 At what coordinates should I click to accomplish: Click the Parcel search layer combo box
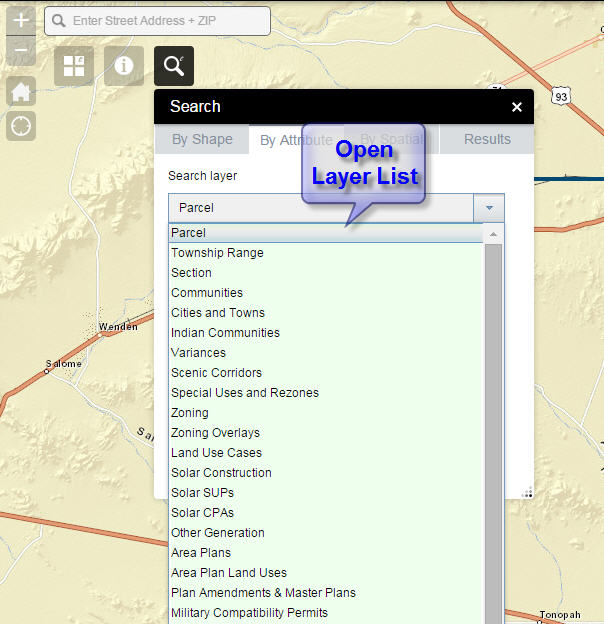[321, 208]
